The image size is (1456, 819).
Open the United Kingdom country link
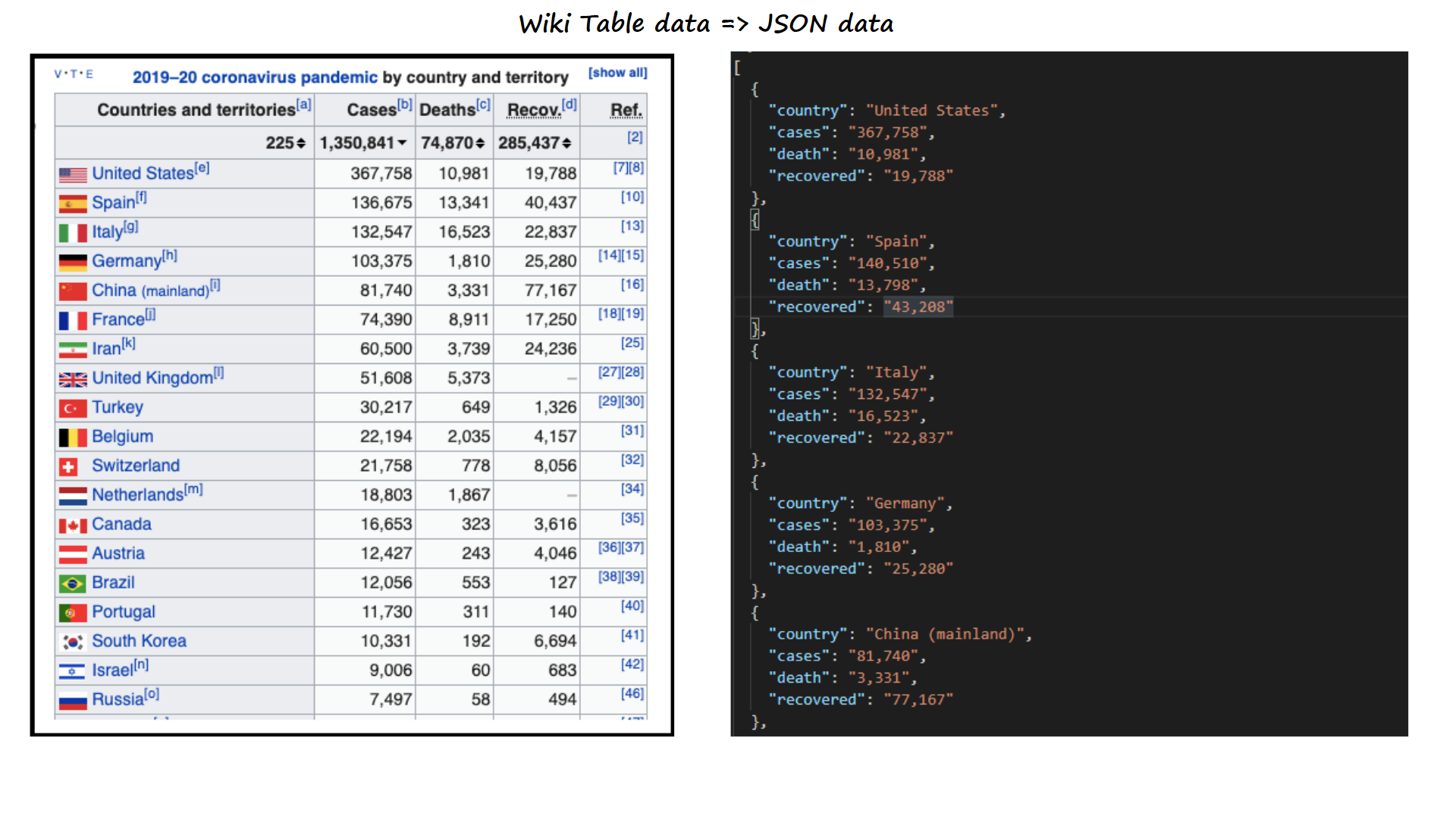click(152, 378)
